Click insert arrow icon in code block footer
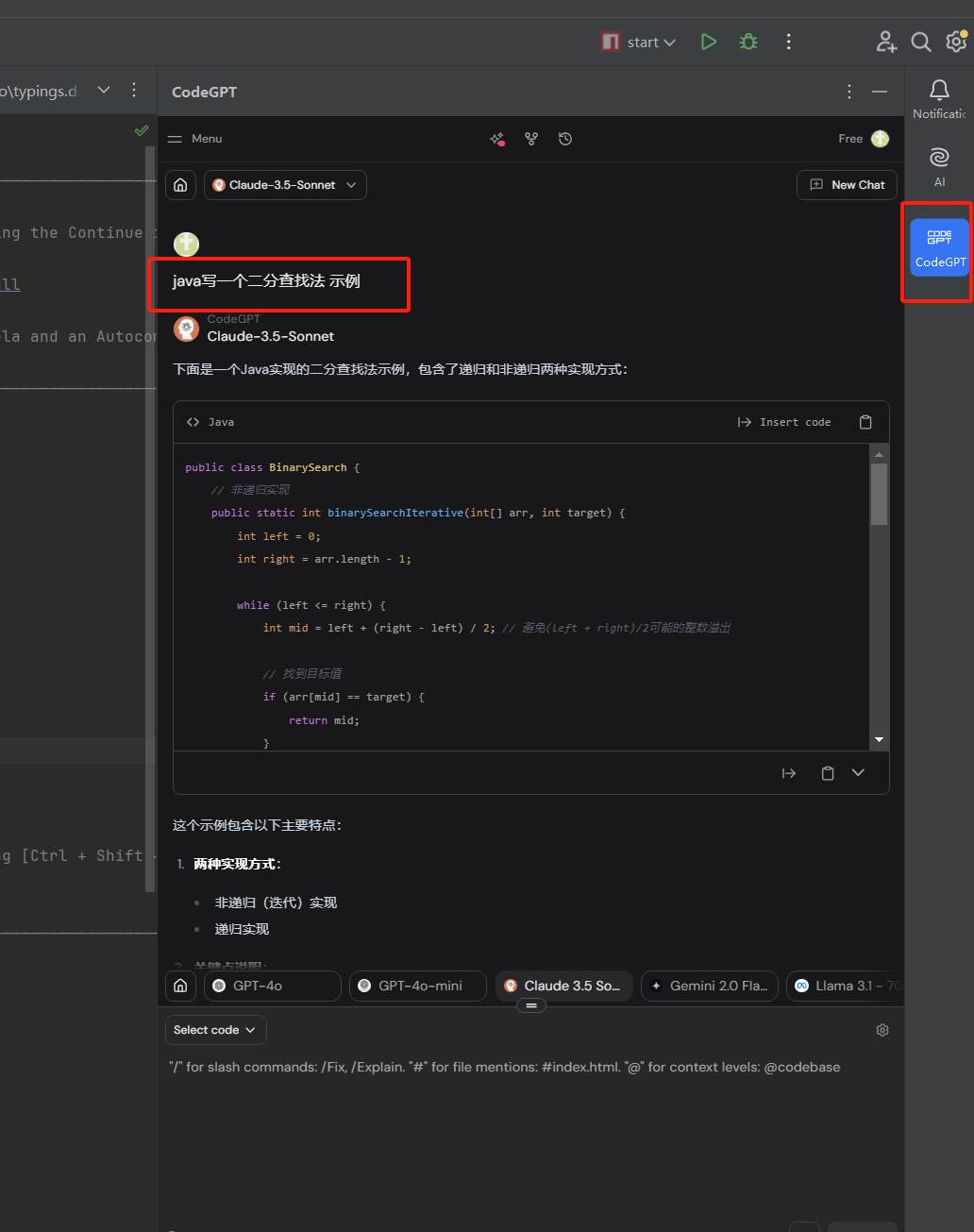 tap(789, 773)
